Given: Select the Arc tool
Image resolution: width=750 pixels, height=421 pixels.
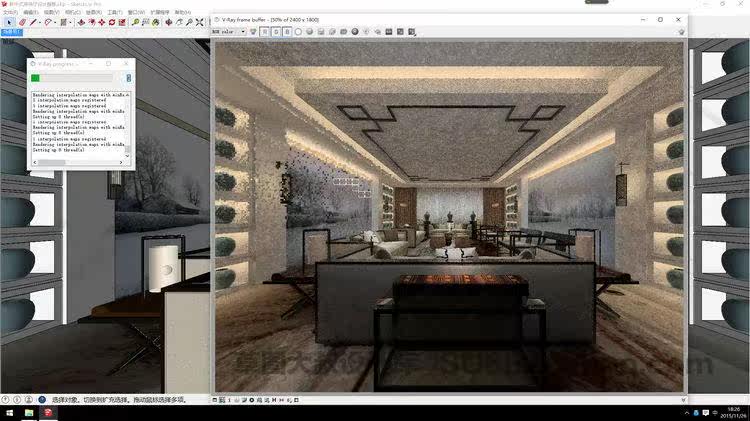Looking at the screenshot, I should 48,22.
